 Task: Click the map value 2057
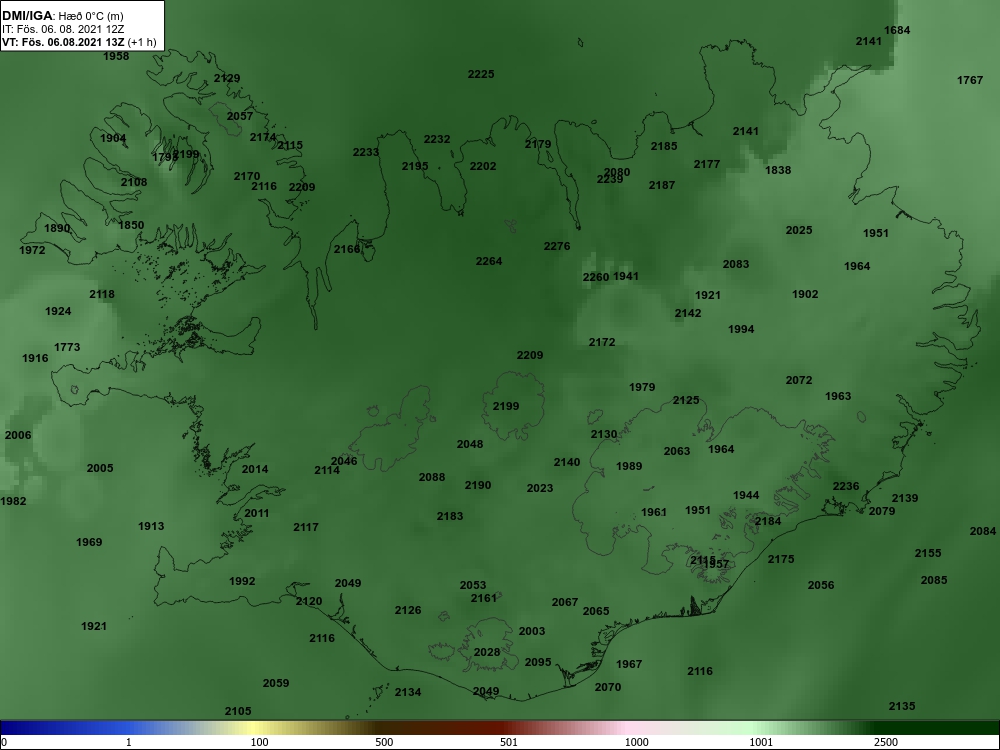[240, 116]
